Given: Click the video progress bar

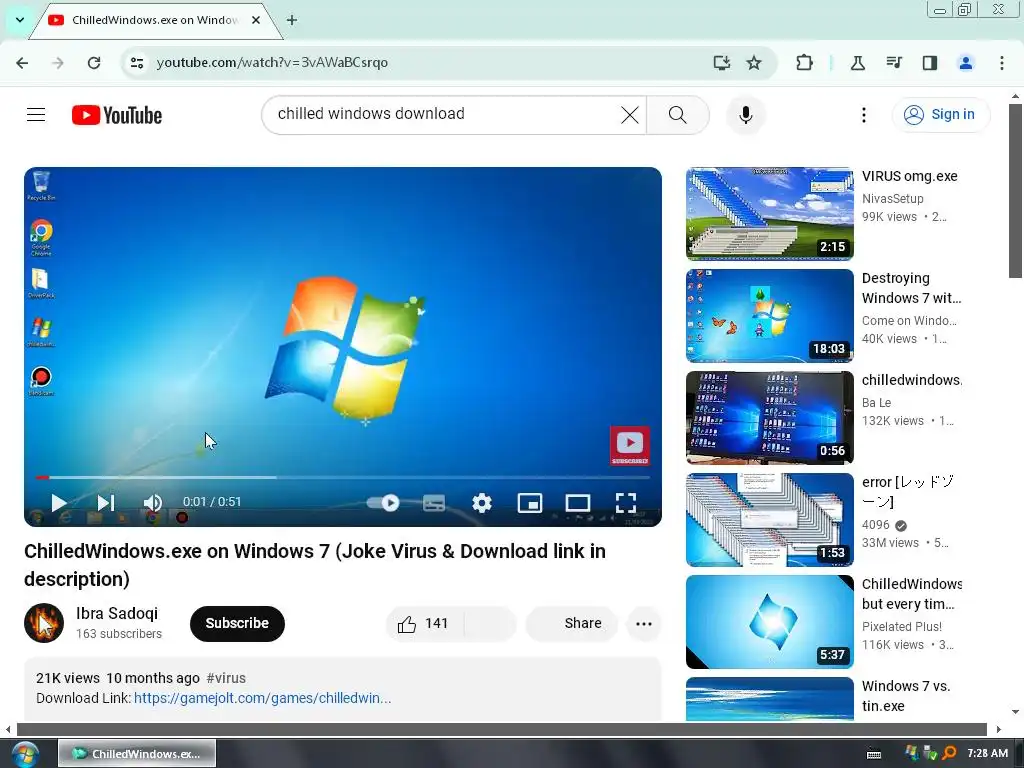Looking at the screenshot, I should tap(343, 477).
